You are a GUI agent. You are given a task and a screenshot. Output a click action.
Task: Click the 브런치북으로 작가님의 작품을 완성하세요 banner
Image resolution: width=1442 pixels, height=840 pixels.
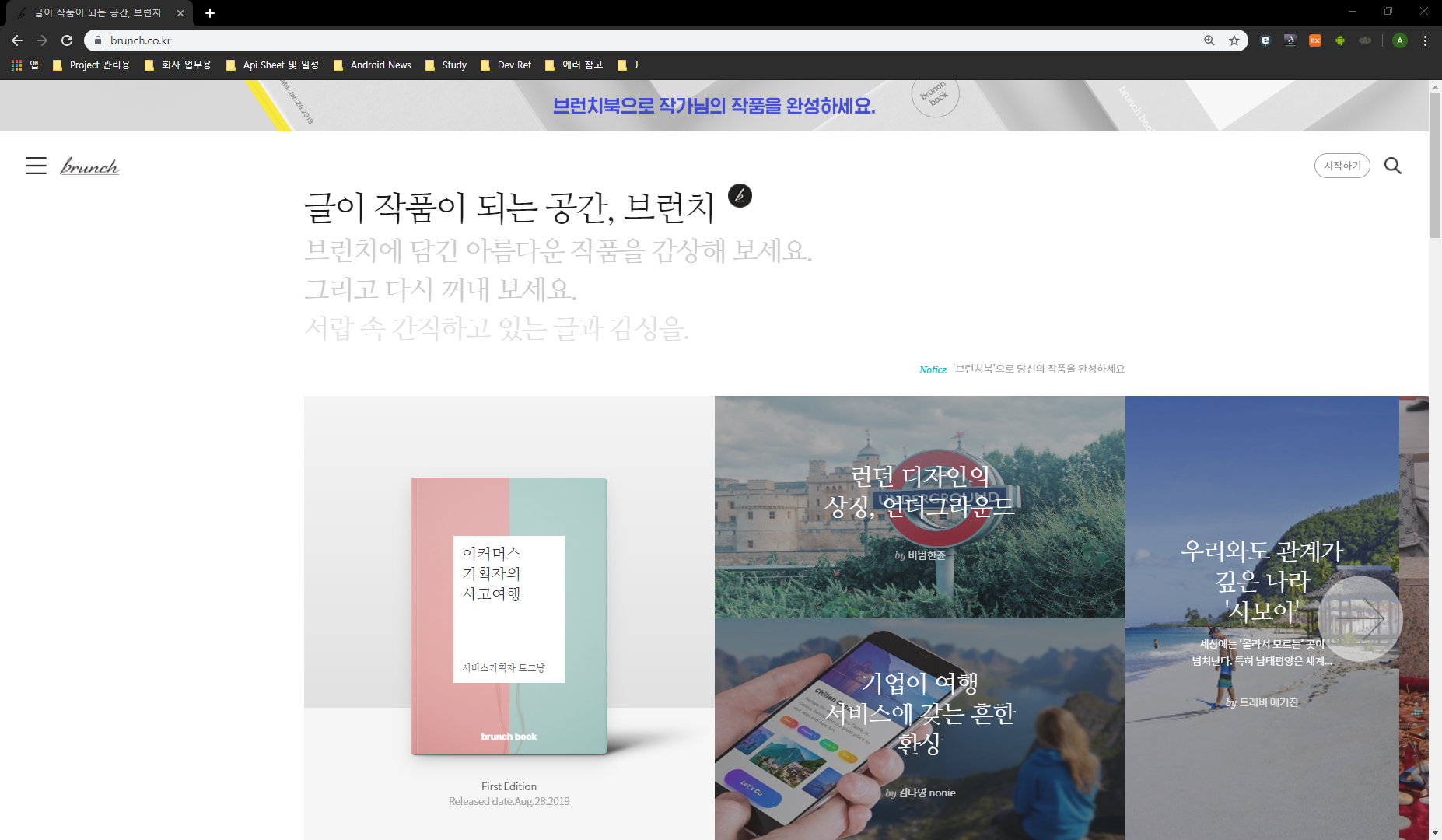coord(714,106)
